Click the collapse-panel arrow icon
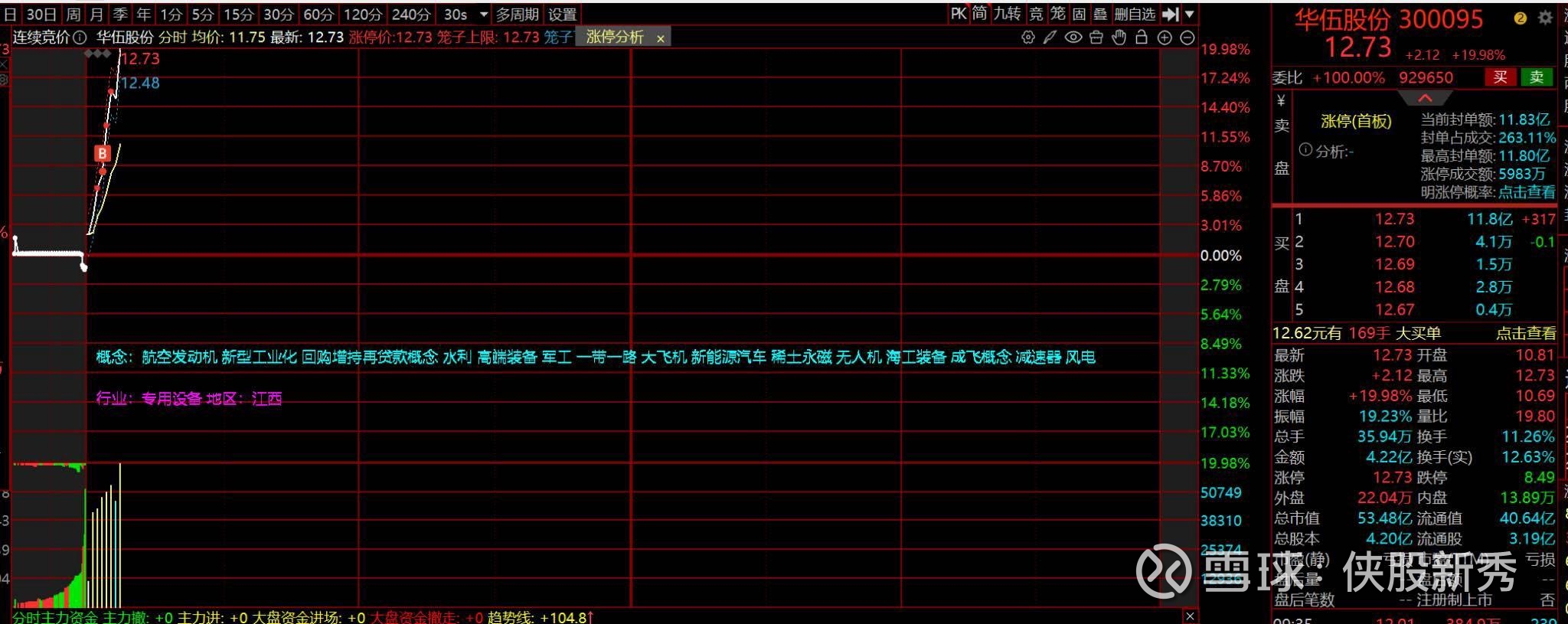The height and width of the screenshot is (624, 1568). [1170, 14]
